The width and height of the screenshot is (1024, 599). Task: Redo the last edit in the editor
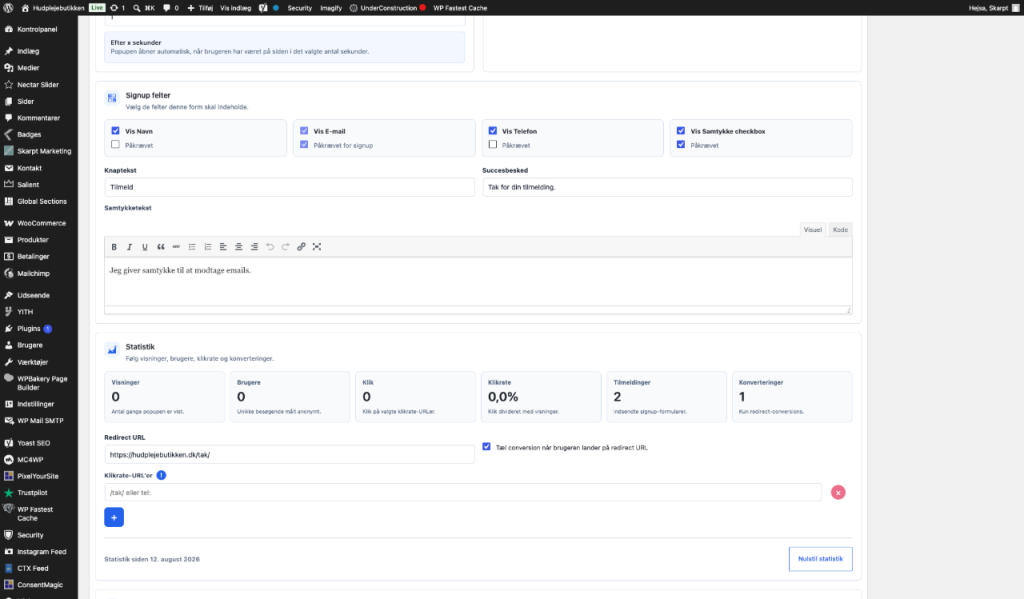[285, 247]
